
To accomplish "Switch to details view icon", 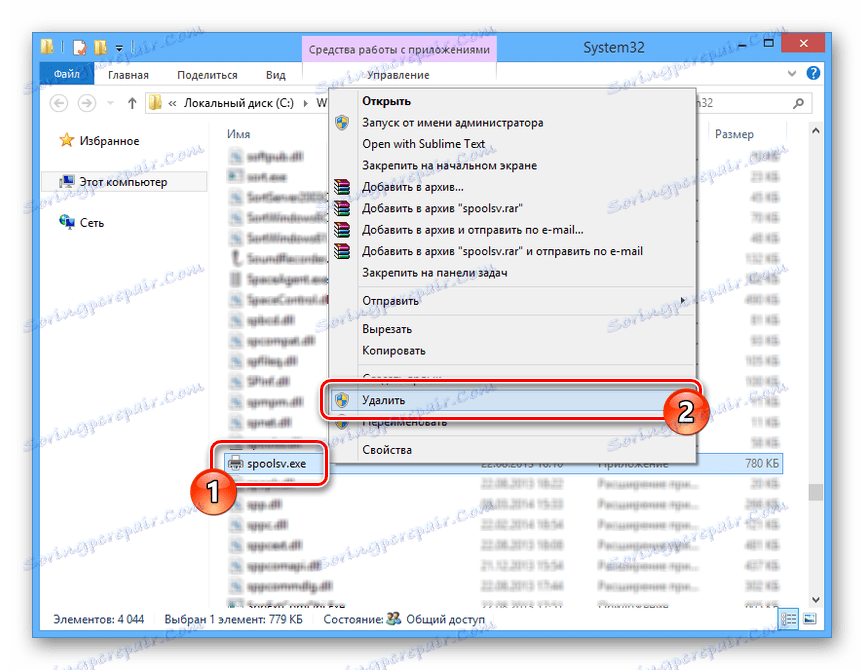I will (789, 619).
